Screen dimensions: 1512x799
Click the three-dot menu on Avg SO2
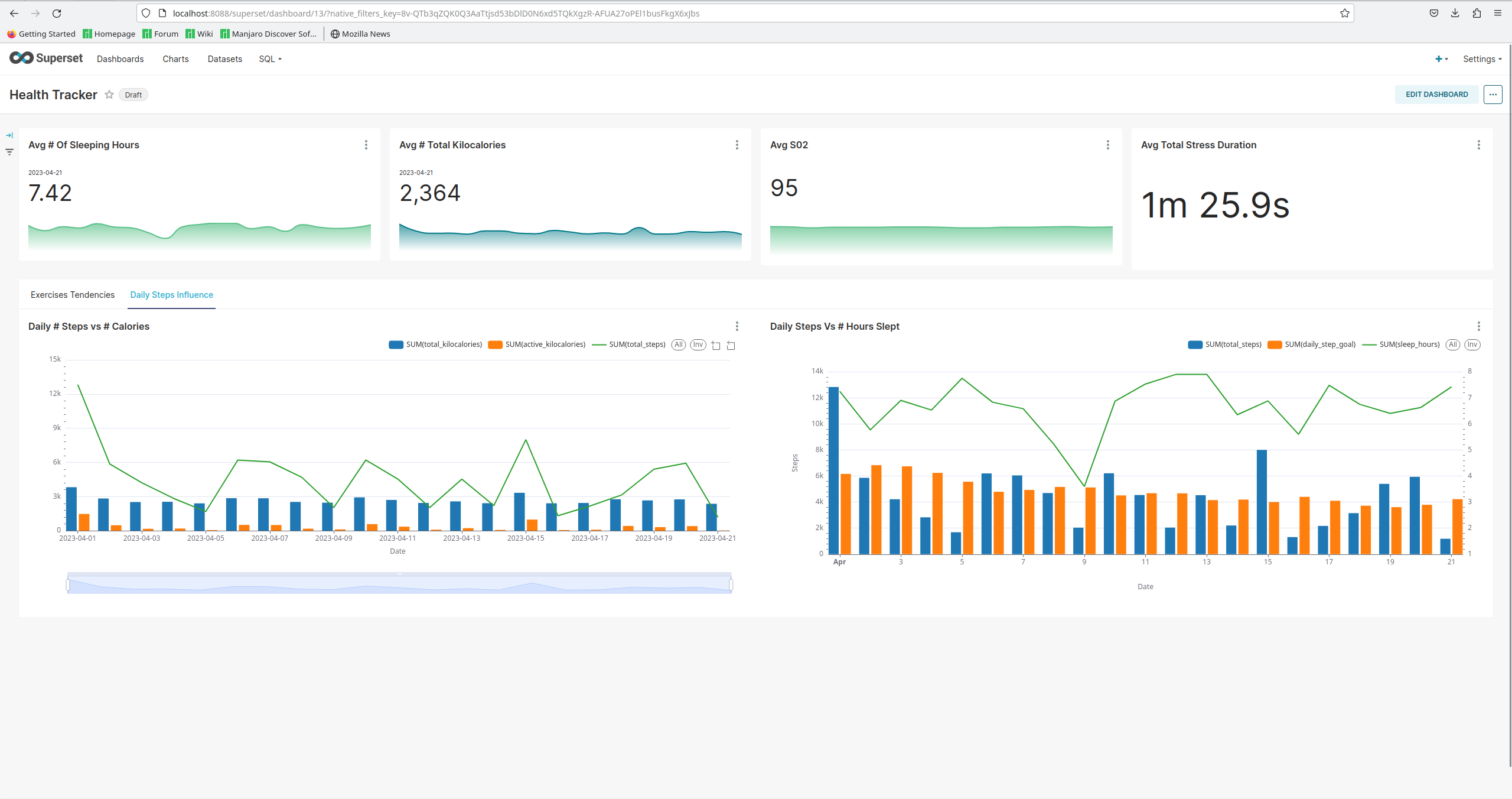click(x=1108, y=145)
